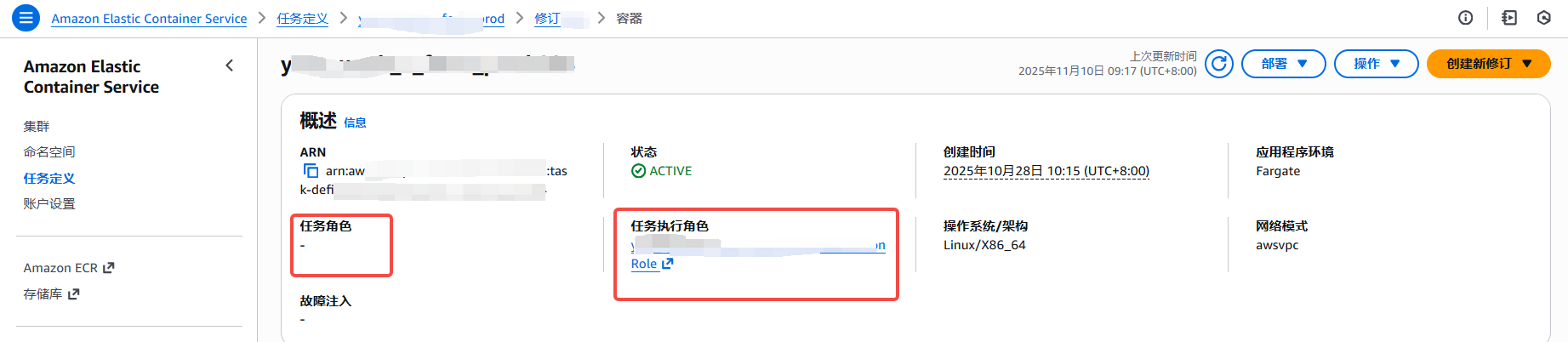Select 命名空间 in the sidebar
This screenshot has height=342, width=1568.
pos(49,152)
